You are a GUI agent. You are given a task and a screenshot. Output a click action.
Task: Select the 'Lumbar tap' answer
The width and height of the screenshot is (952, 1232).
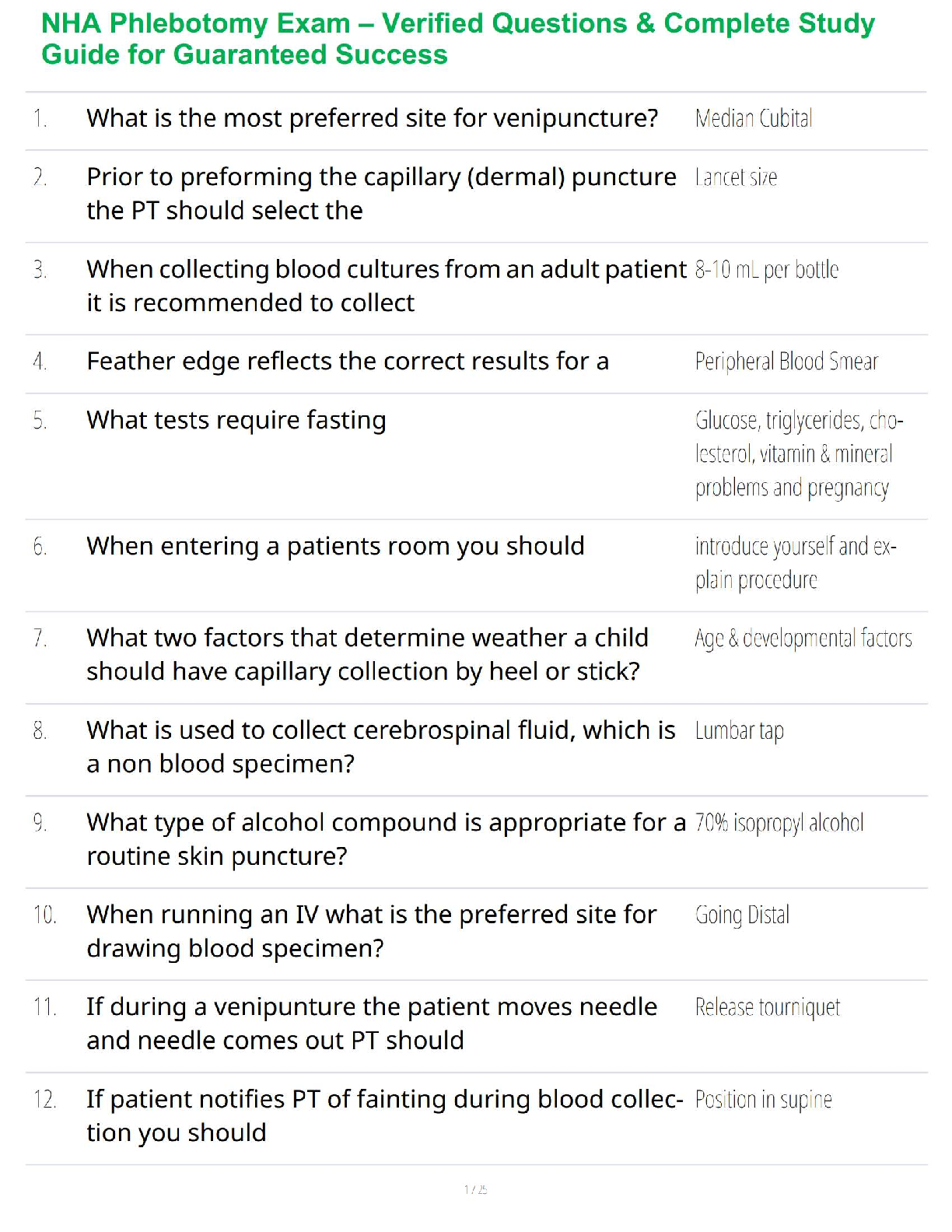739,731
